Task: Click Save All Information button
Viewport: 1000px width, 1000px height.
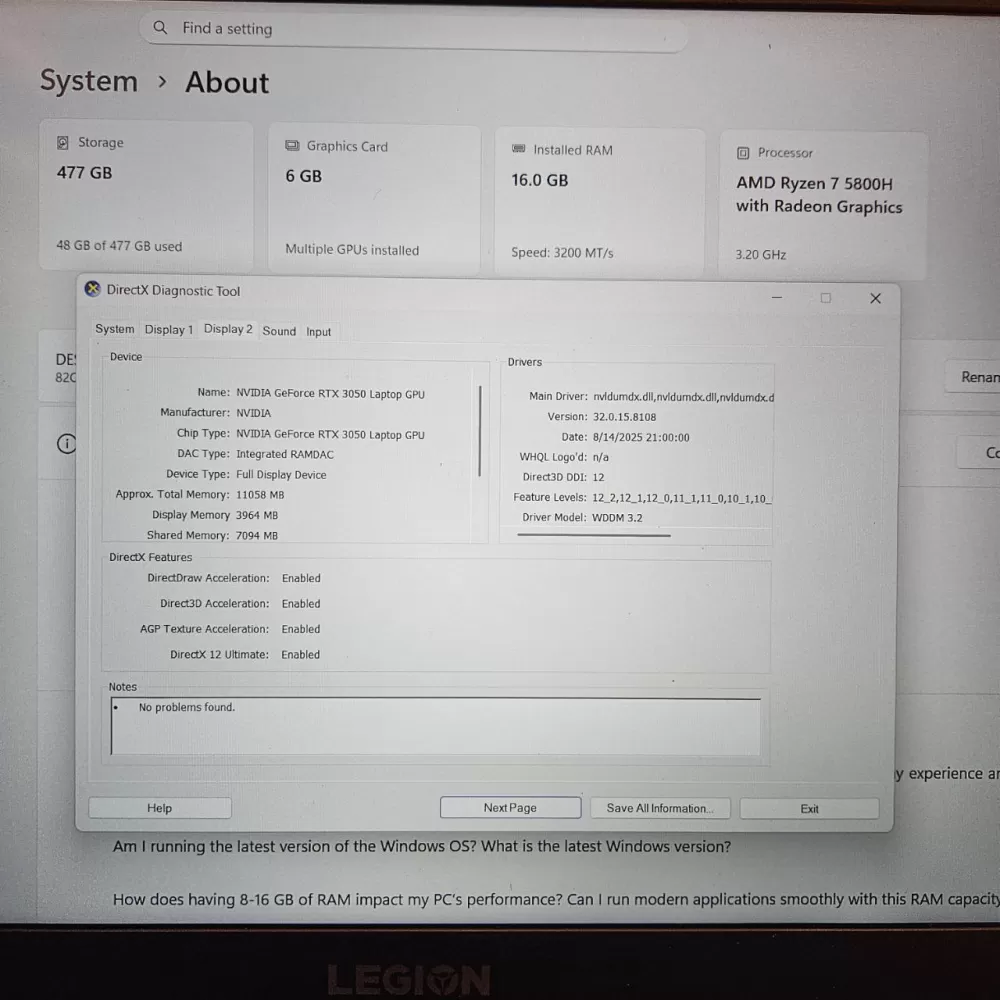Action: 660,808
